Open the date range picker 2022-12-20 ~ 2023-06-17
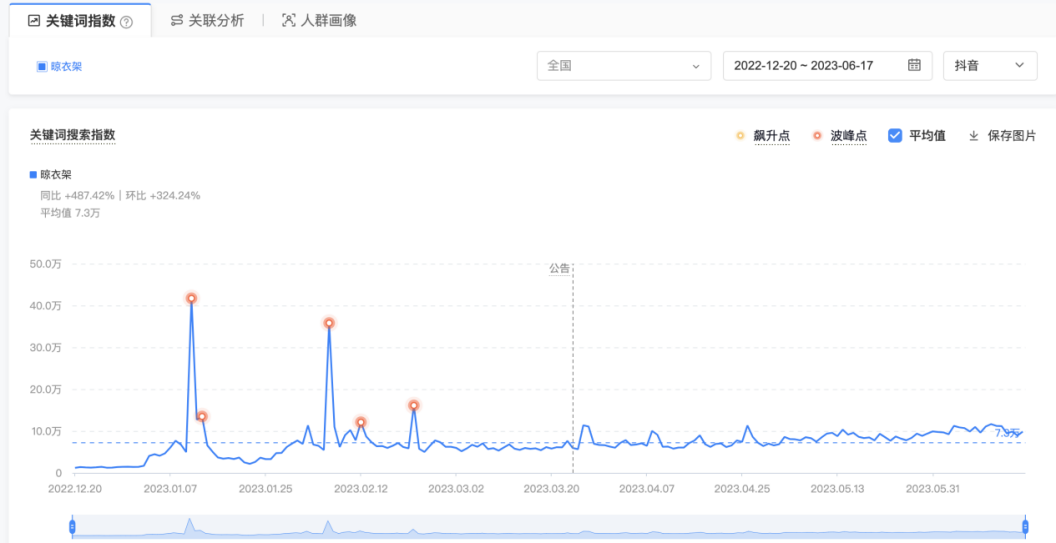 click(x=815, y=66)
